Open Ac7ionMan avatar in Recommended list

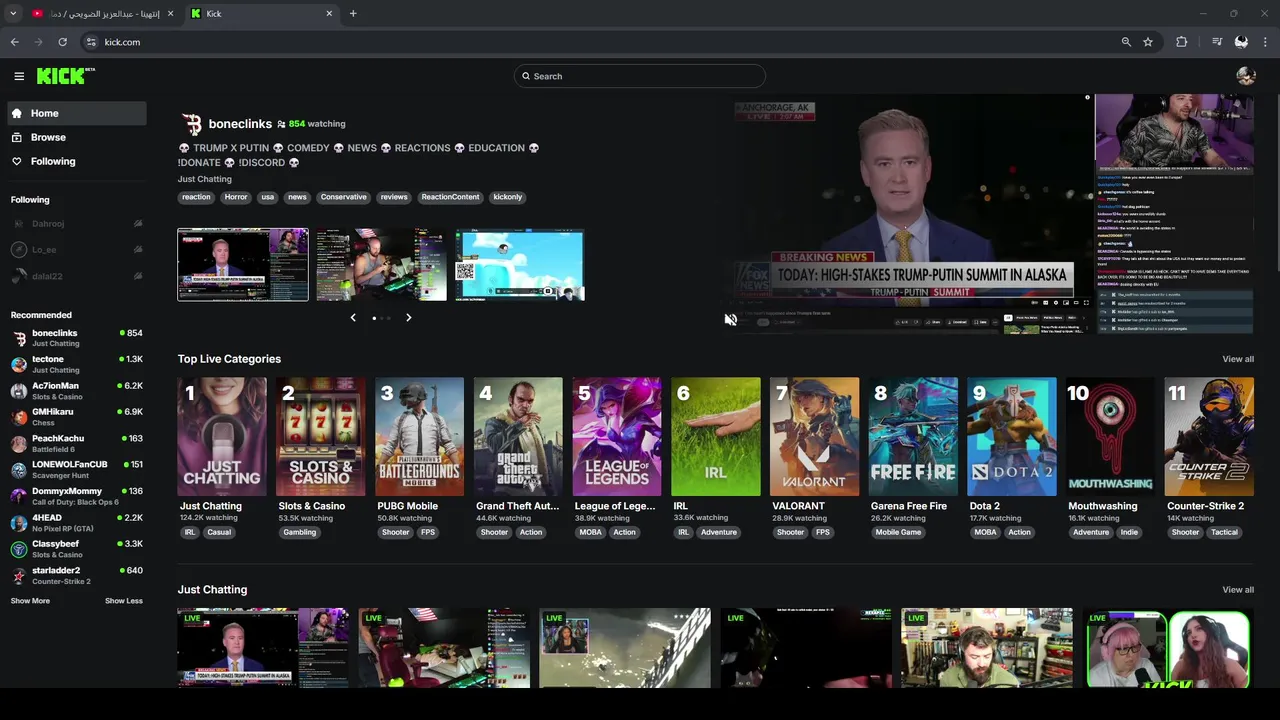coord(19,391)
